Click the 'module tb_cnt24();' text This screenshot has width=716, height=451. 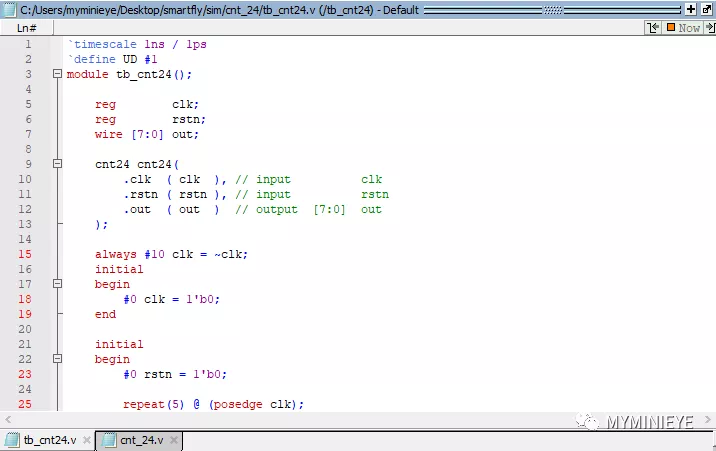pos(129,74)
